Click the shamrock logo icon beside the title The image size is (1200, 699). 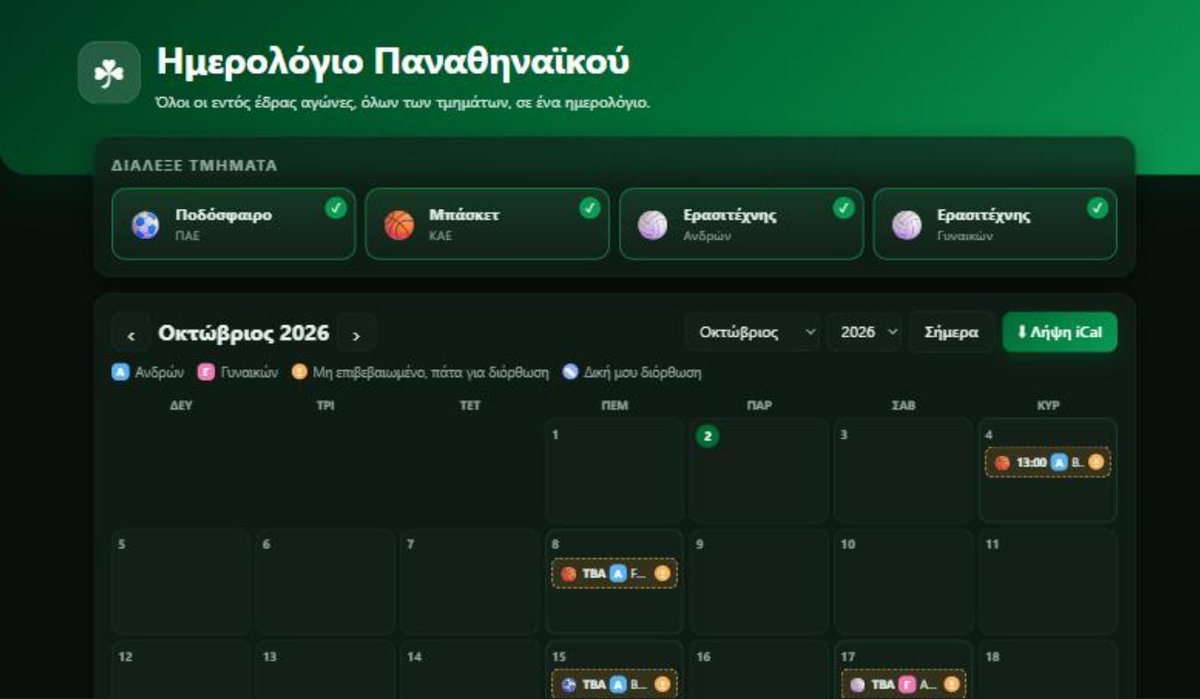[x=109, y=72]
